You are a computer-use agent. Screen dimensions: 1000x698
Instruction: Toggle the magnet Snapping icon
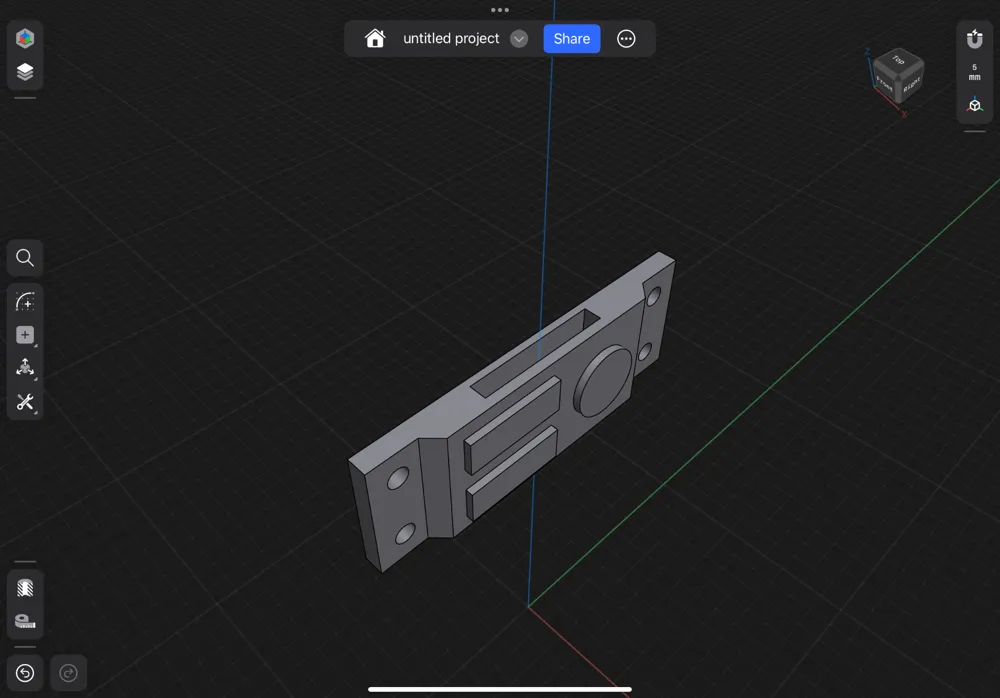(974, 39)
